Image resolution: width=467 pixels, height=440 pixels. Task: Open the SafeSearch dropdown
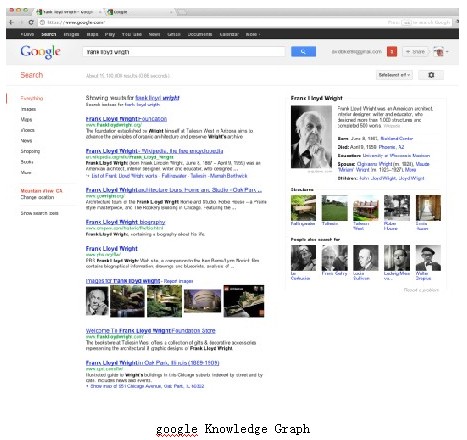[x=394, y=75]
